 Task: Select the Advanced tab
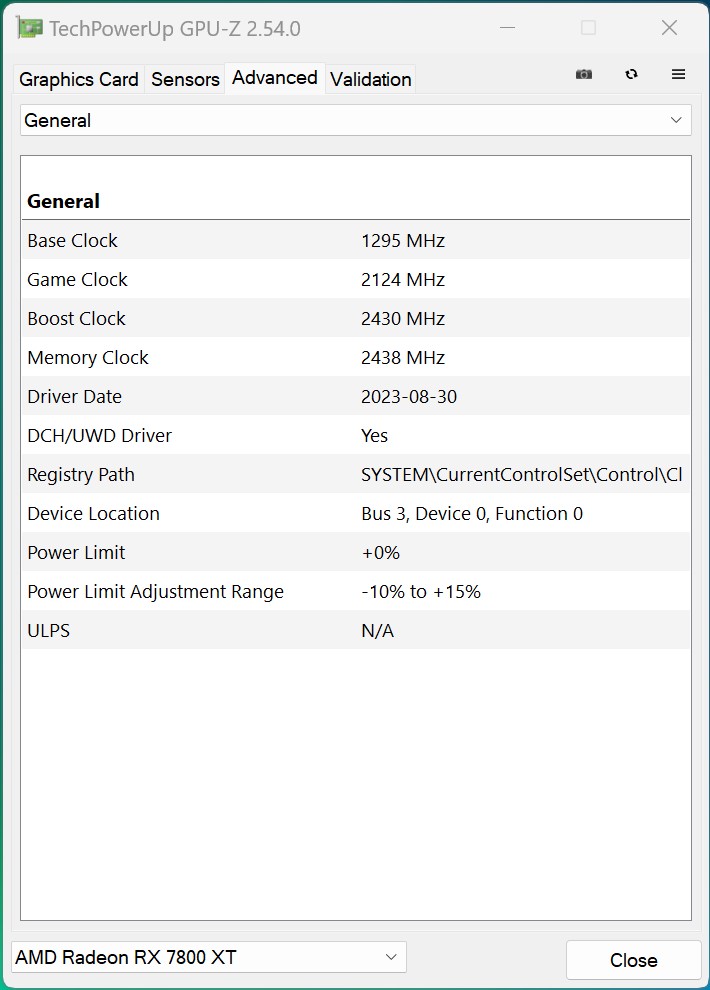pos(274,78)
